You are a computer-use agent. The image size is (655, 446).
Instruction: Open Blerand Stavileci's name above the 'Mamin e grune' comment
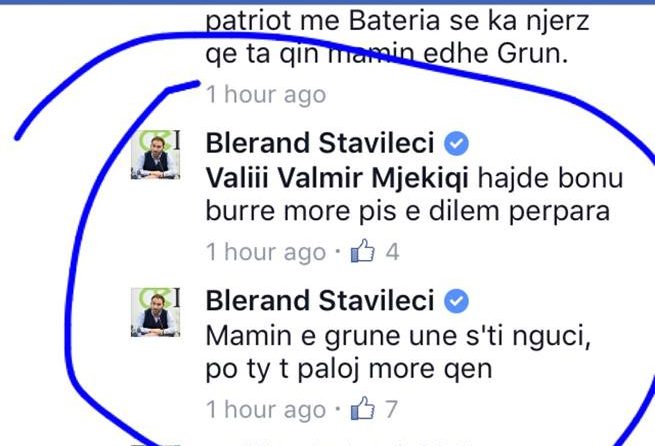(320, 301)
